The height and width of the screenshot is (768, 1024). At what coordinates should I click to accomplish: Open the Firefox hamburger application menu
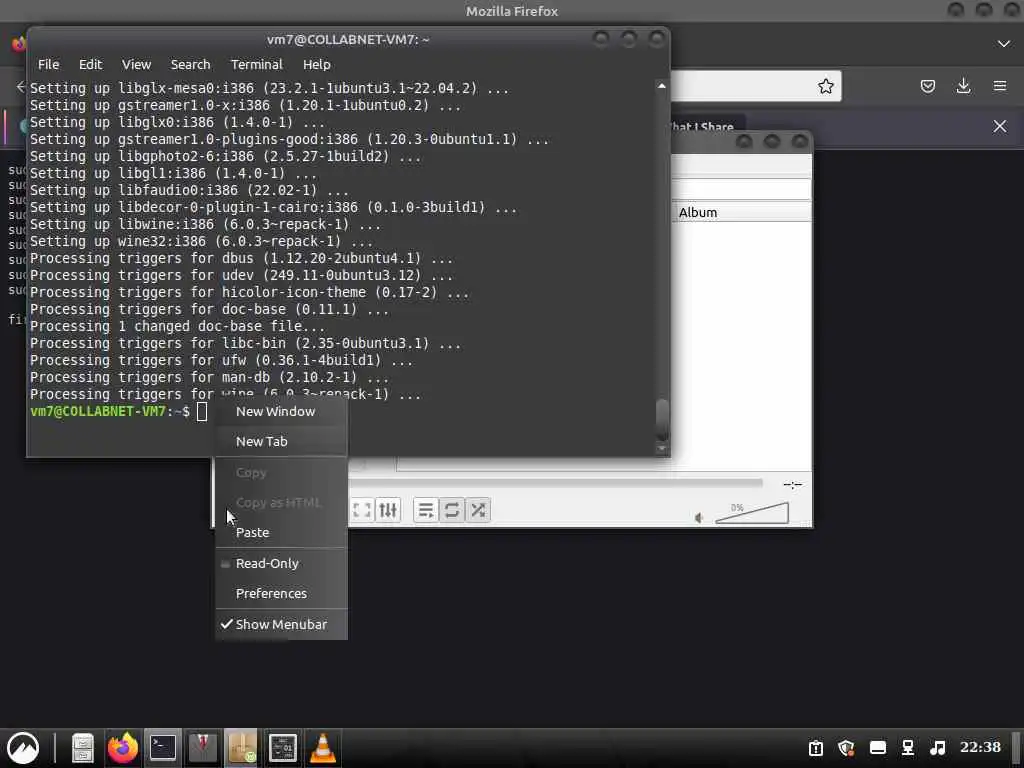pyautogui.click(x=999, y=86)
